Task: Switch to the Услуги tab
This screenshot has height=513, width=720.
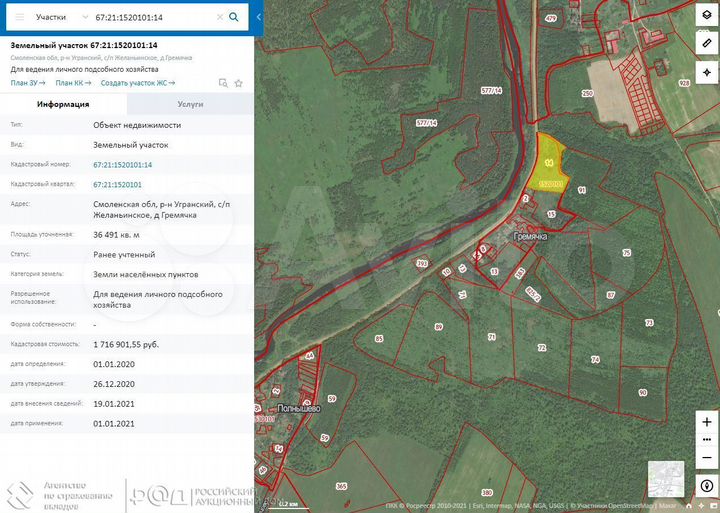Action: 190,104
